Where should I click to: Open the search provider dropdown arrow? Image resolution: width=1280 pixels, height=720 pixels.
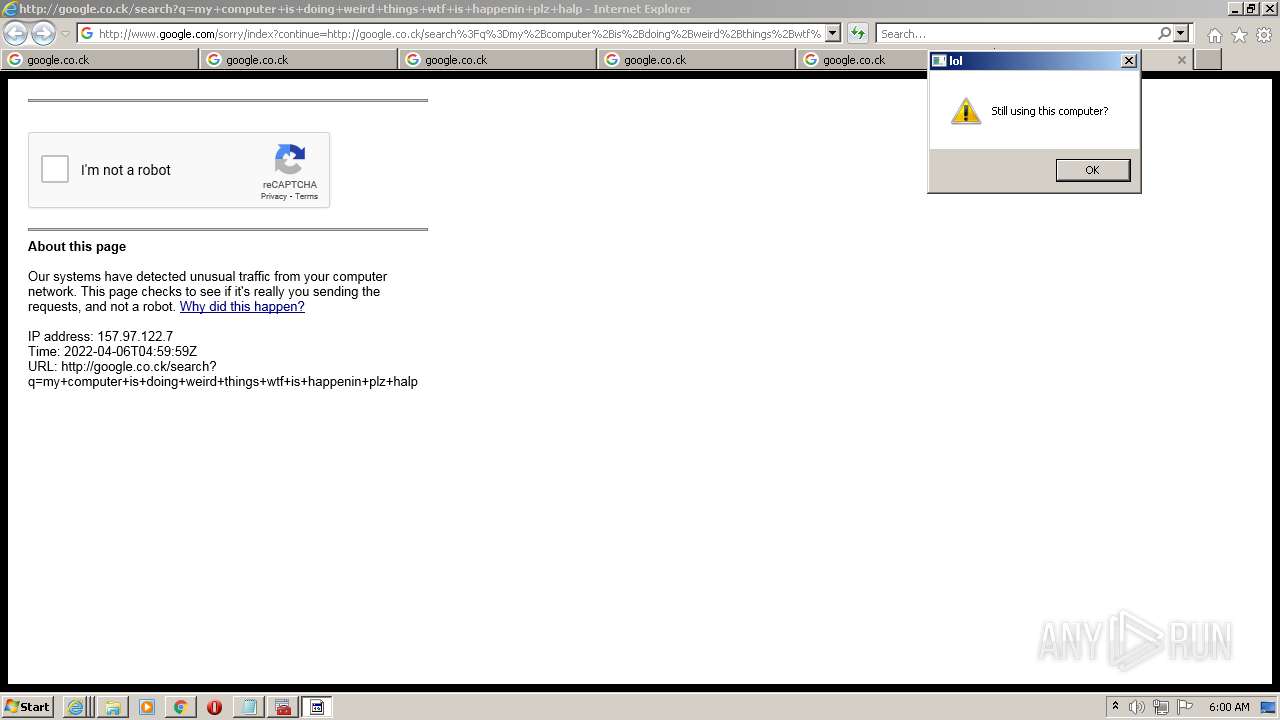1180,33
